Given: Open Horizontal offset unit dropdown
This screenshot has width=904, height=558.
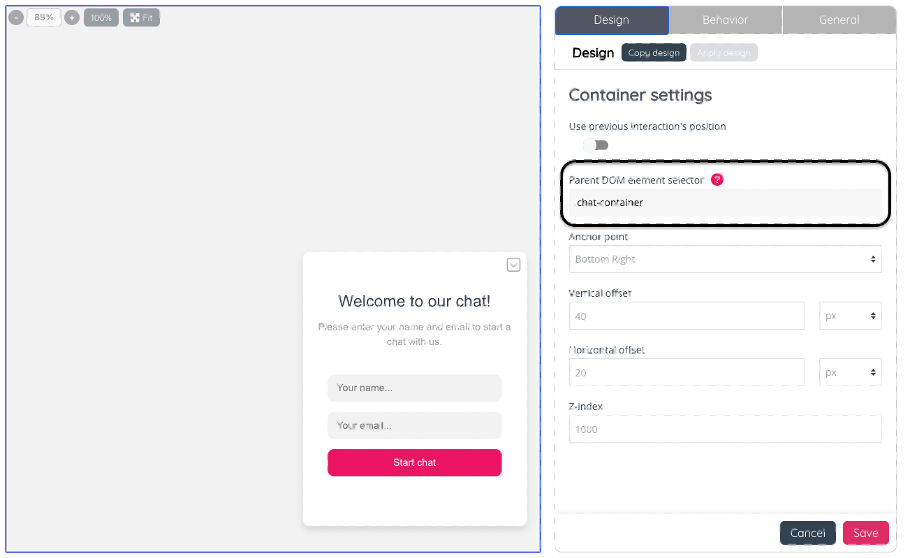Looking at the screenshot, I should (850, 372).
